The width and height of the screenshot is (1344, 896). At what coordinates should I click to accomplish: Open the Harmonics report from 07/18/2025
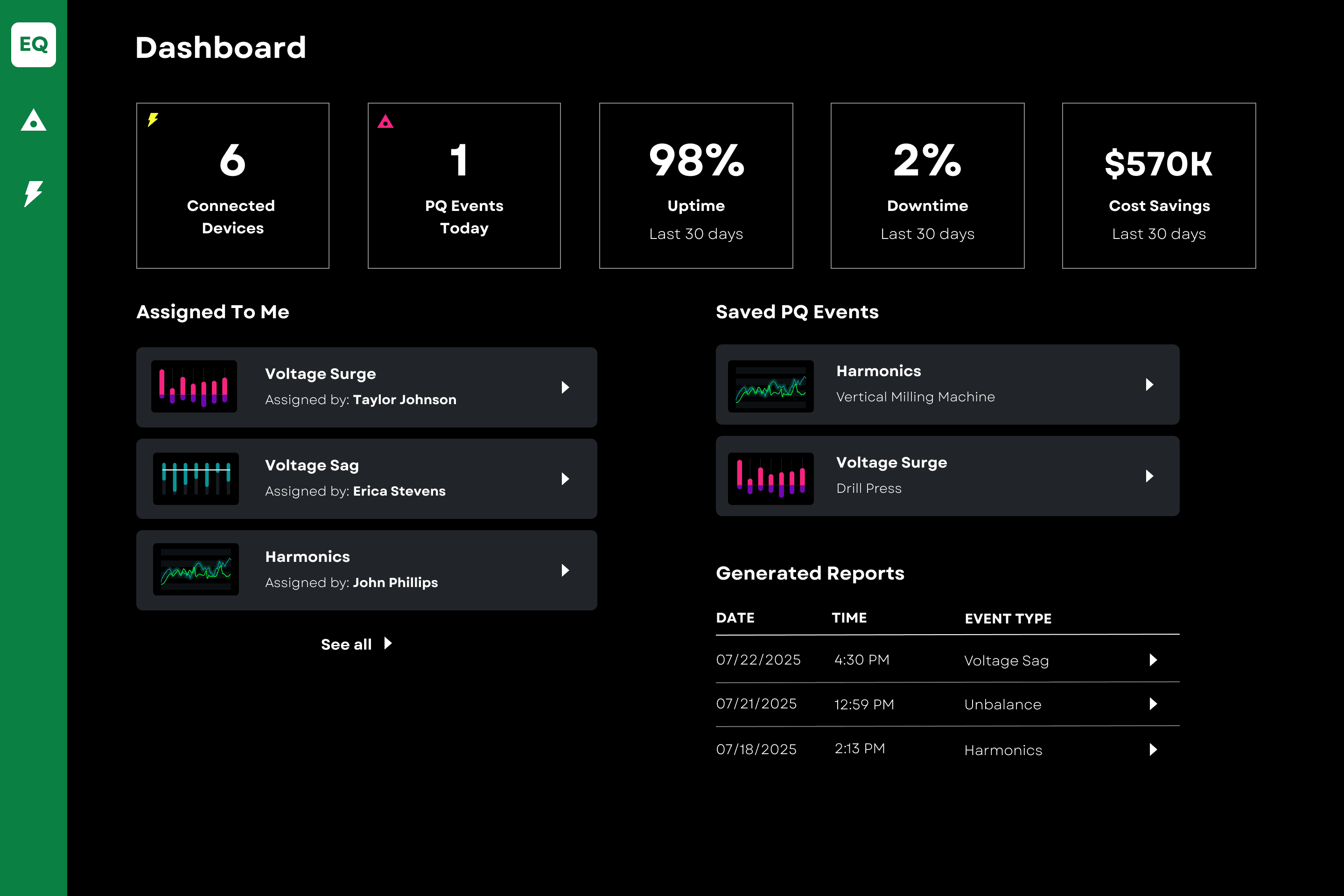1153,750
